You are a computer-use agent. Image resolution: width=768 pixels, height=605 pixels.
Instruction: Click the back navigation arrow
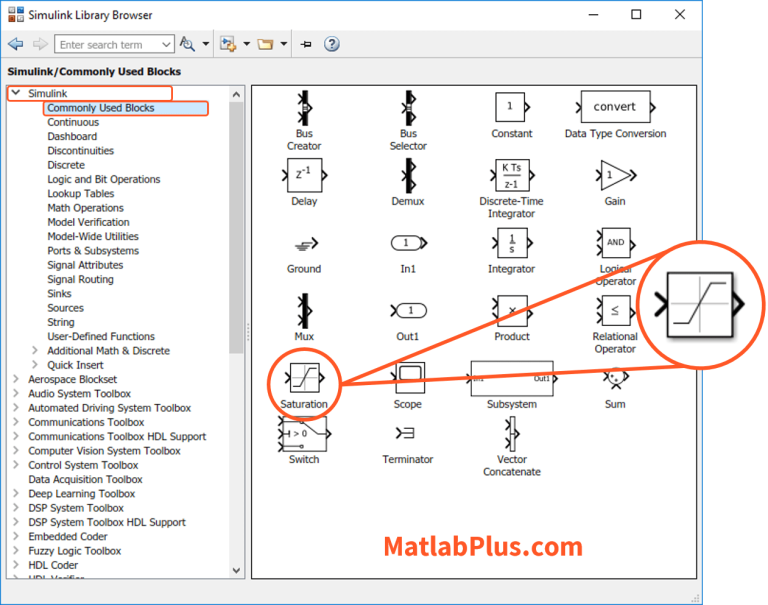tap(15, 44)
